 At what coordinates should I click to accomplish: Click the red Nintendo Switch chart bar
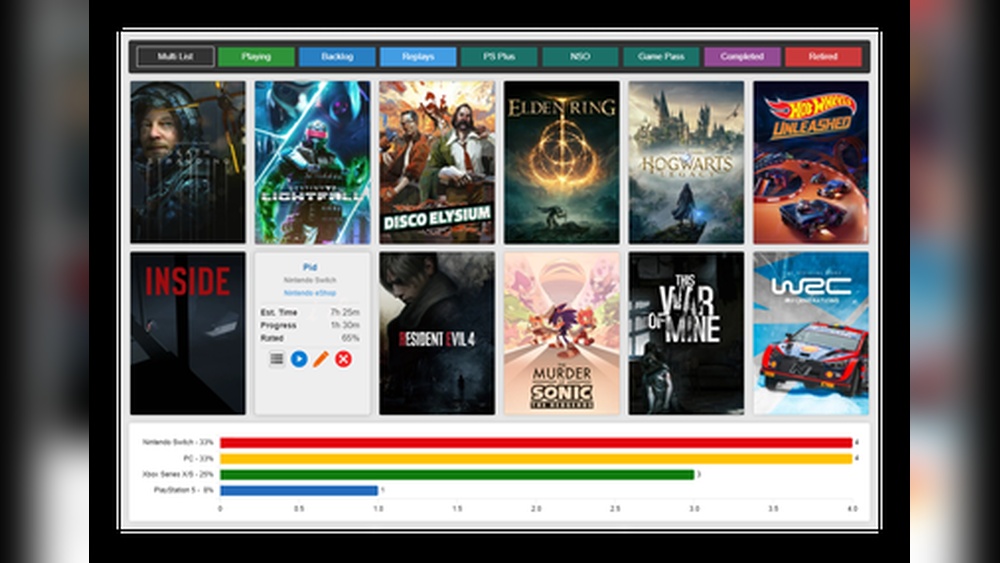point(535,443)
